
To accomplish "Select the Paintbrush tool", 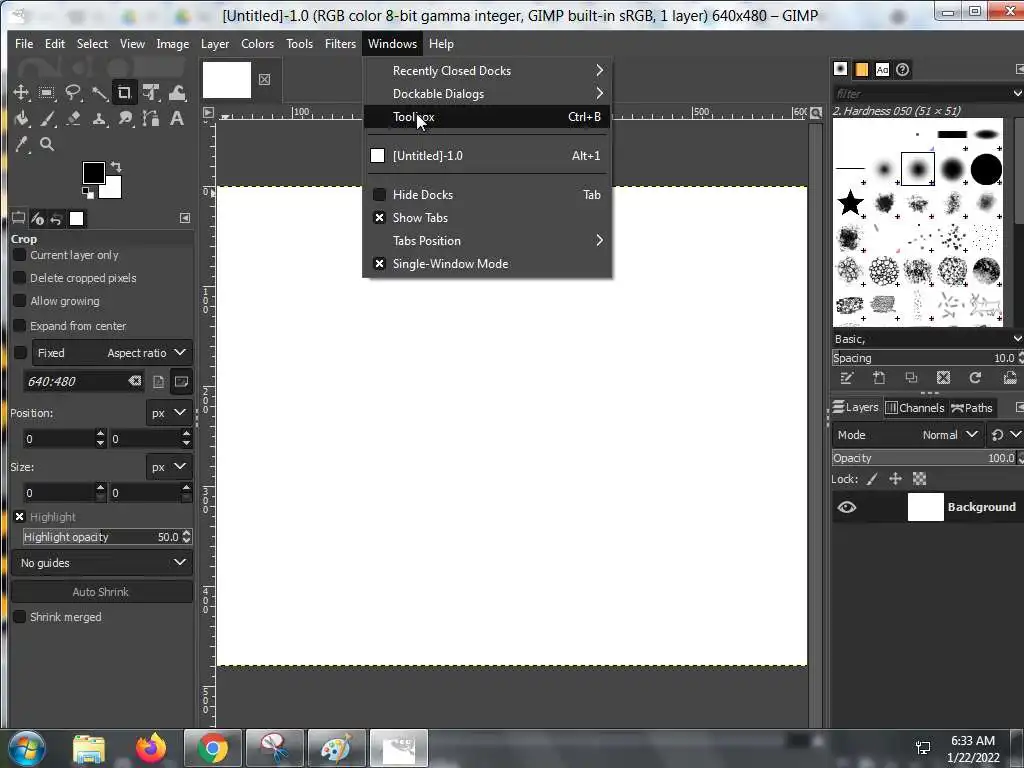I will (x=46, y=118).
